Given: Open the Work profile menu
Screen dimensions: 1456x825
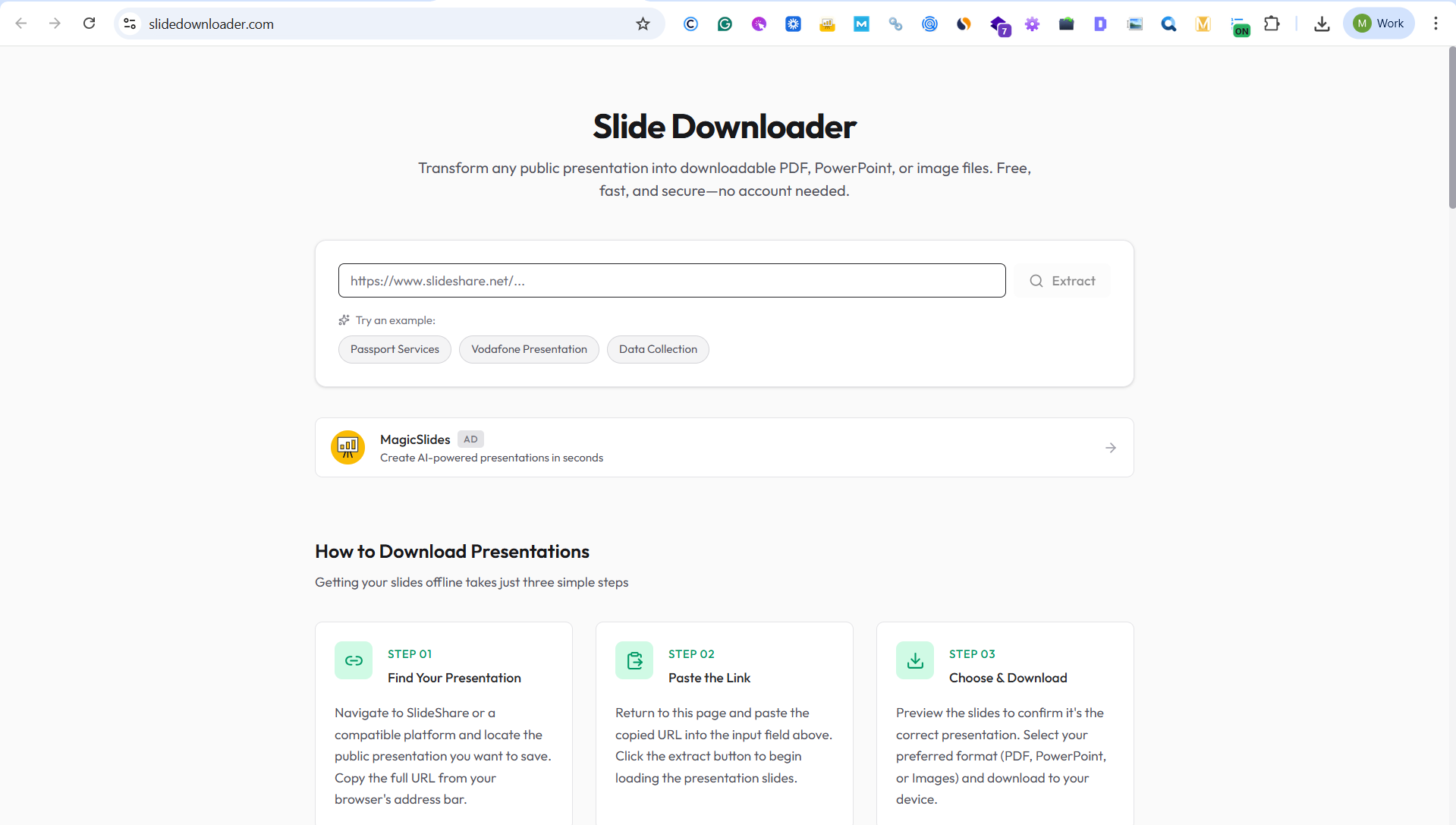Looking at the screenshot, I should [x=1379, y=24].
